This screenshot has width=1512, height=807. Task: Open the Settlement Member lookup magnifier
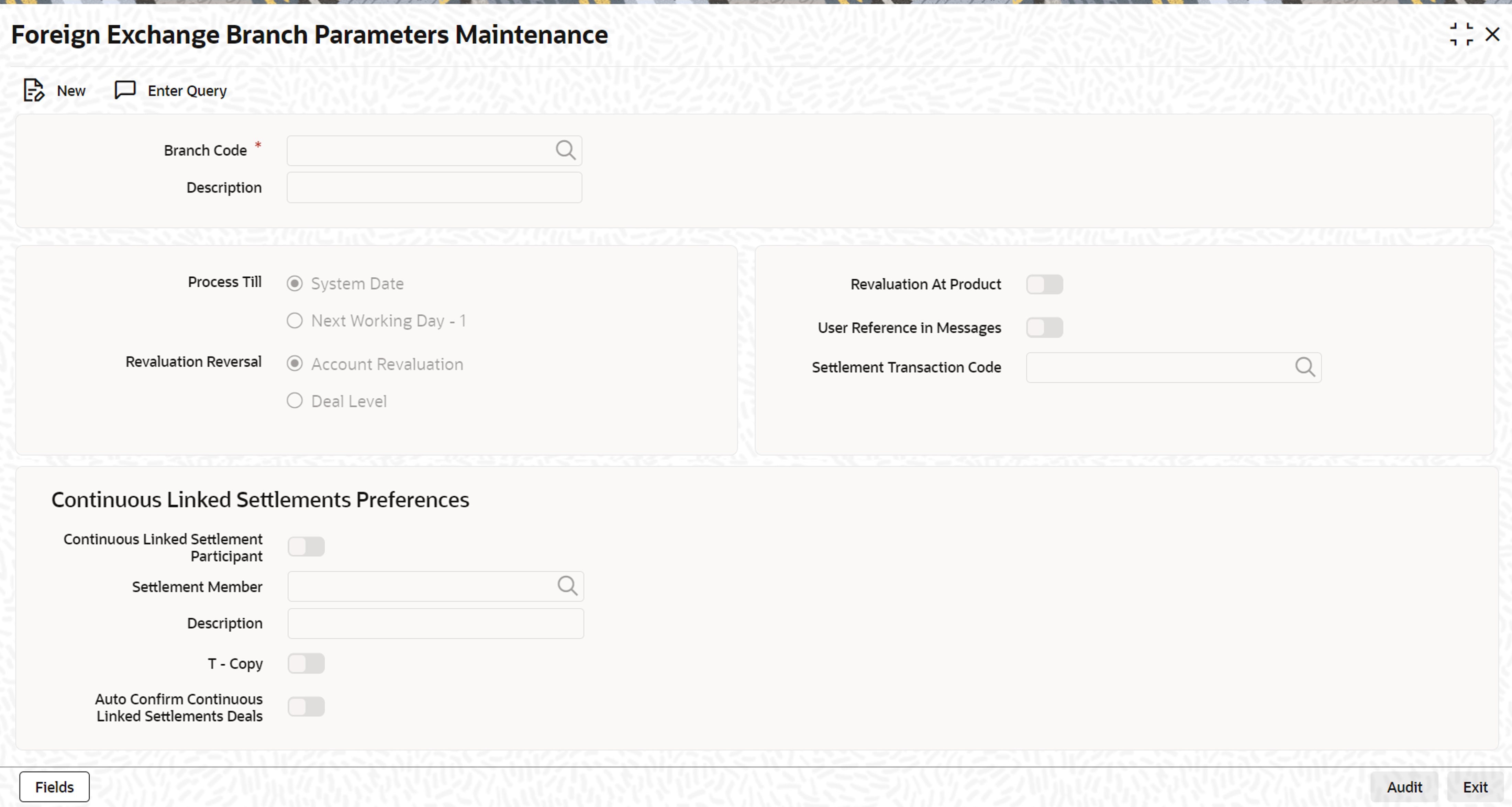567,586
